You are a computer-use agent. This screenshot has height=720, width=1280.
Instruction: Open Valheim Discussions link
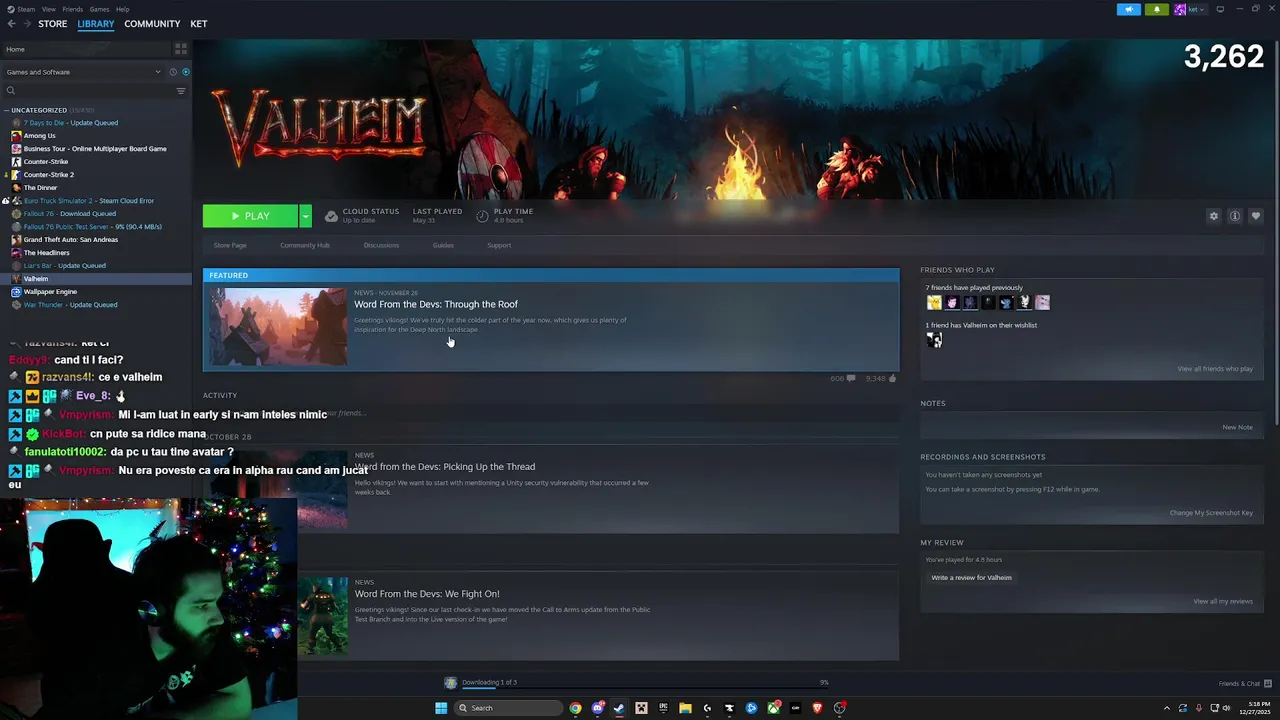(x=381, y=245)
